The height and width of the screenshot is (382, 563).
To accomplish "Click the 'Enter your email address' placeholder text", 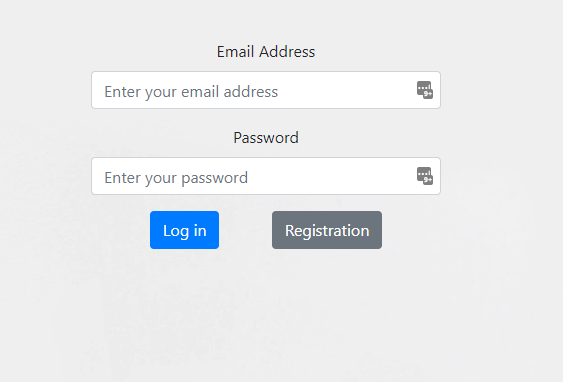I will [191, 92].
